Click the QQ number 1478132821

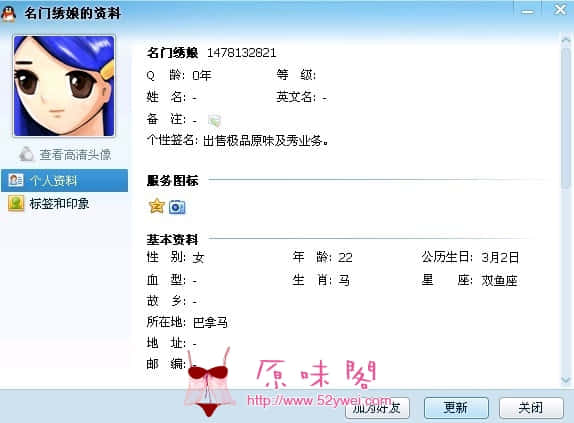coord(242,53)
